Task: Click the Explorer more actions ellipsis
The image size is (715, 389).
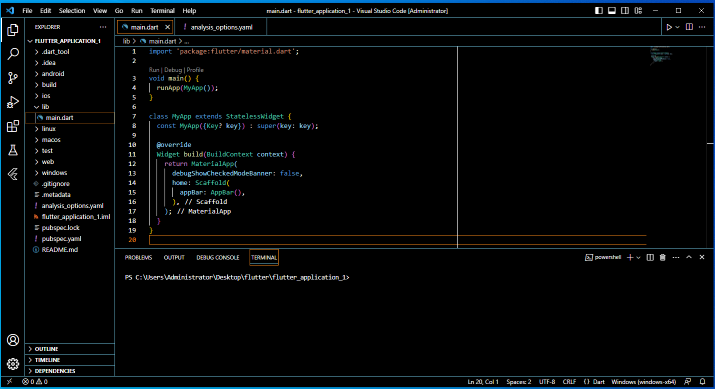Action: (103, 27)
